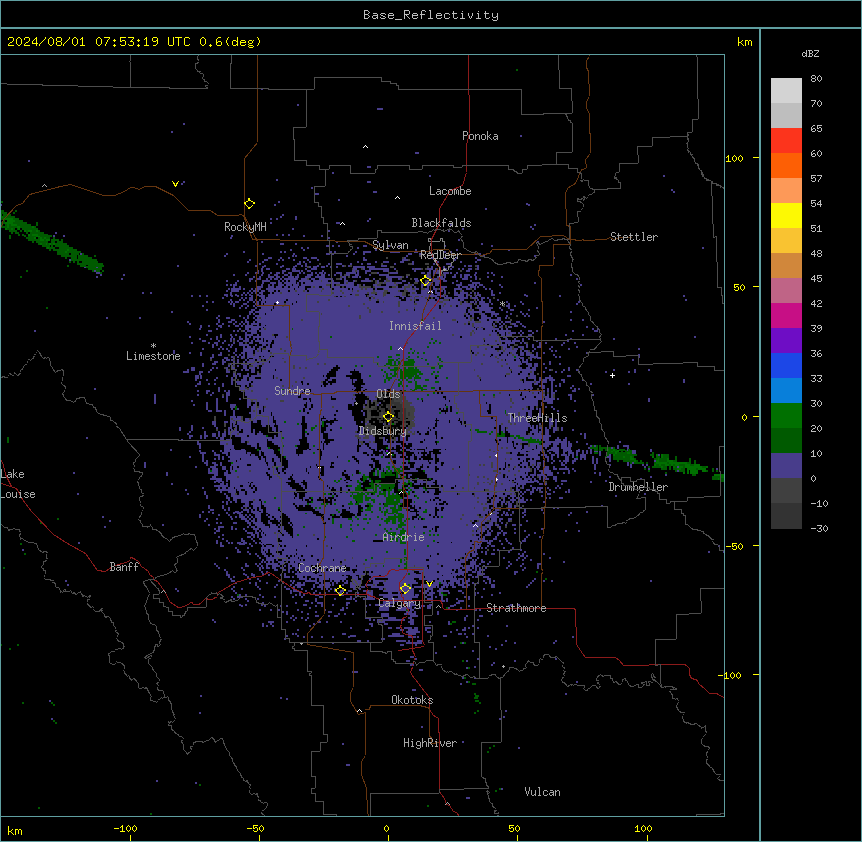Click the yellow diamond marker above Calgary label

[405, 589]
